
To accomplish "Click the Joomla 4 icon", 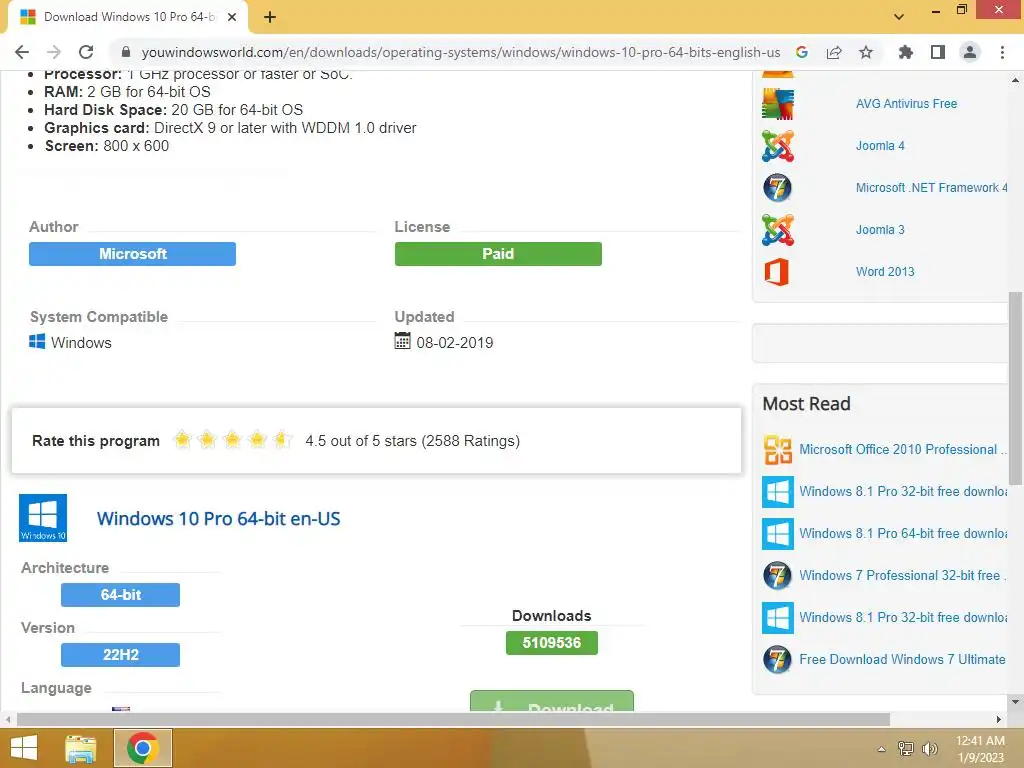I will (x=777, y=146).
